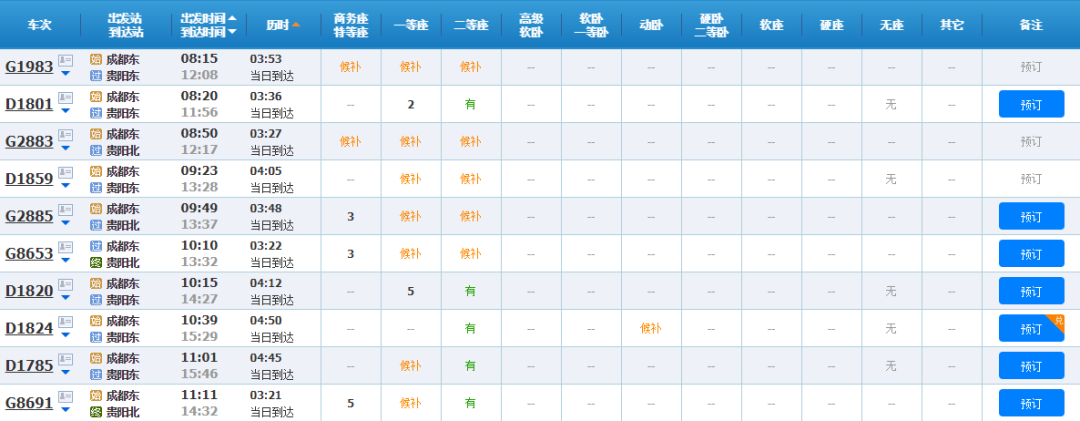The height and width of the screenshot is (421, 1080).
Task: Click D1820 一等座 count 5
Action: point(411,291)
